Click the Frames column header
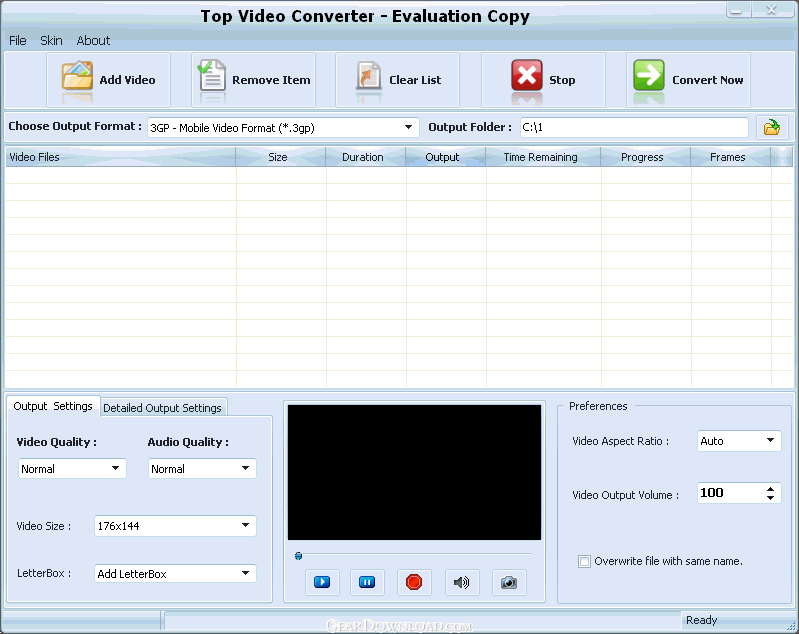Viewport: 799px width, 634px height. [x=731, y=157]
